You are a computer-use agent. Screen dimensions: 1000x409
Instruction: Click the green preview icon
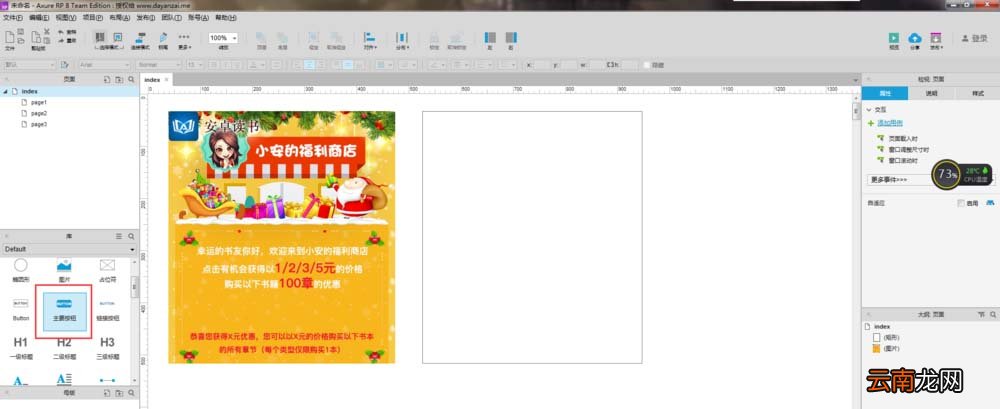pos(894,38)
